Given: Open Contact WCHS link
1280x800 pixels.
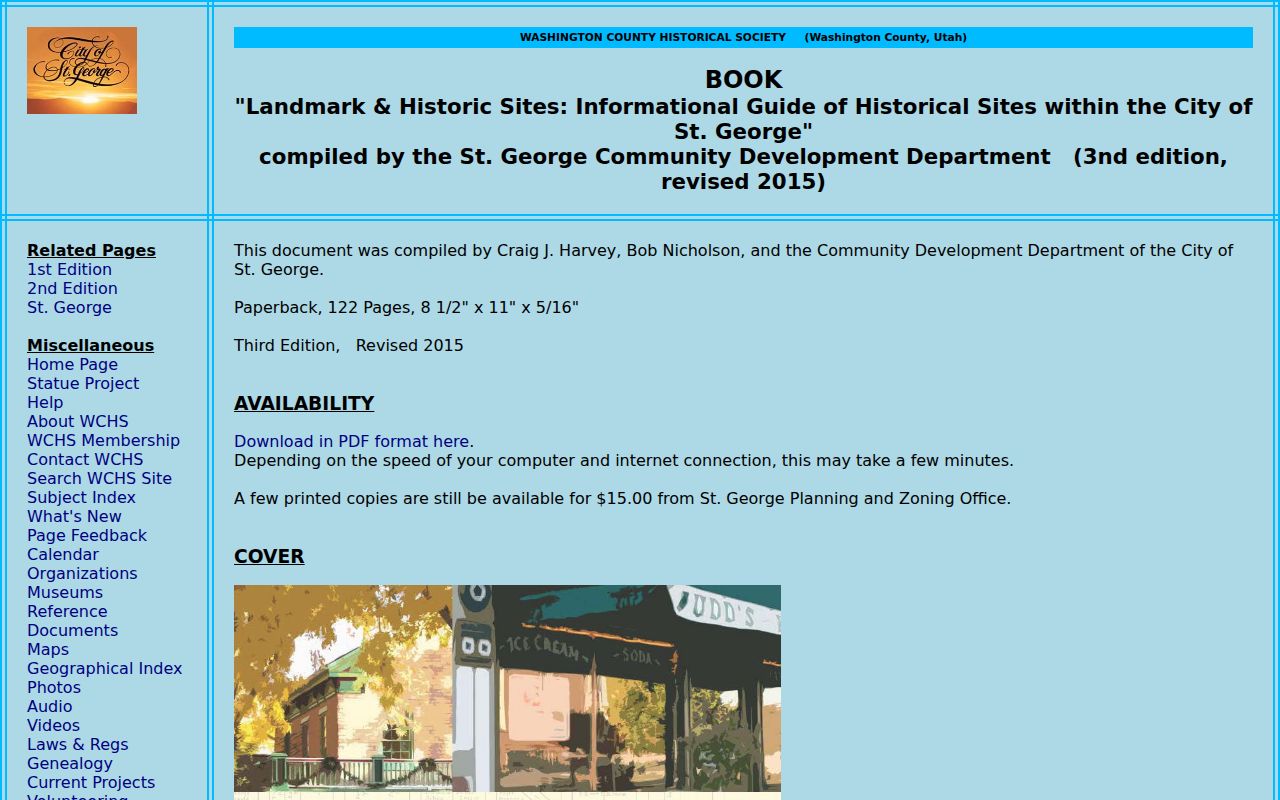Looking at the screenshot, I should 85,459.
